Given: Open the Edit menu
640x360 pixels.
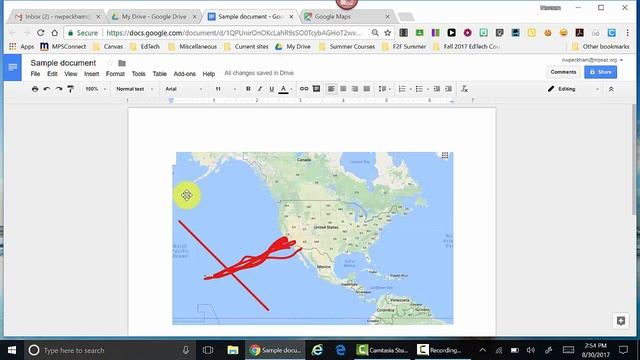Looking at the screenshot, I should coord(52,74).
